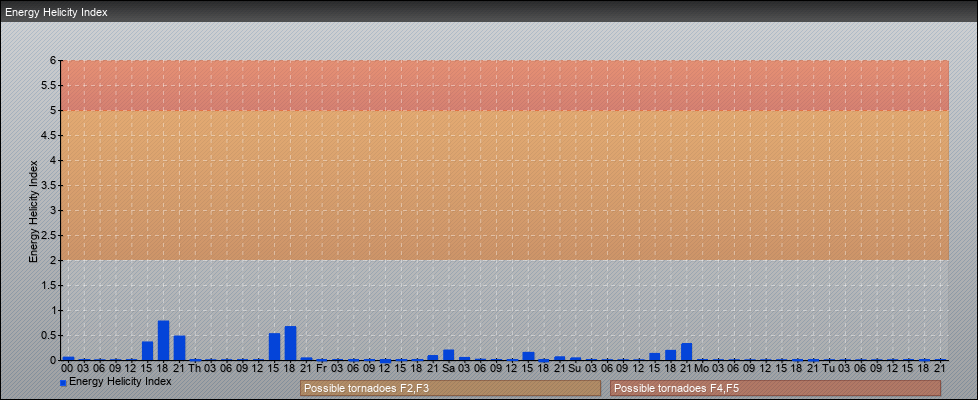Click the y-axis value 6
This screenshot has height=400, width=978.
click(54, 61)
